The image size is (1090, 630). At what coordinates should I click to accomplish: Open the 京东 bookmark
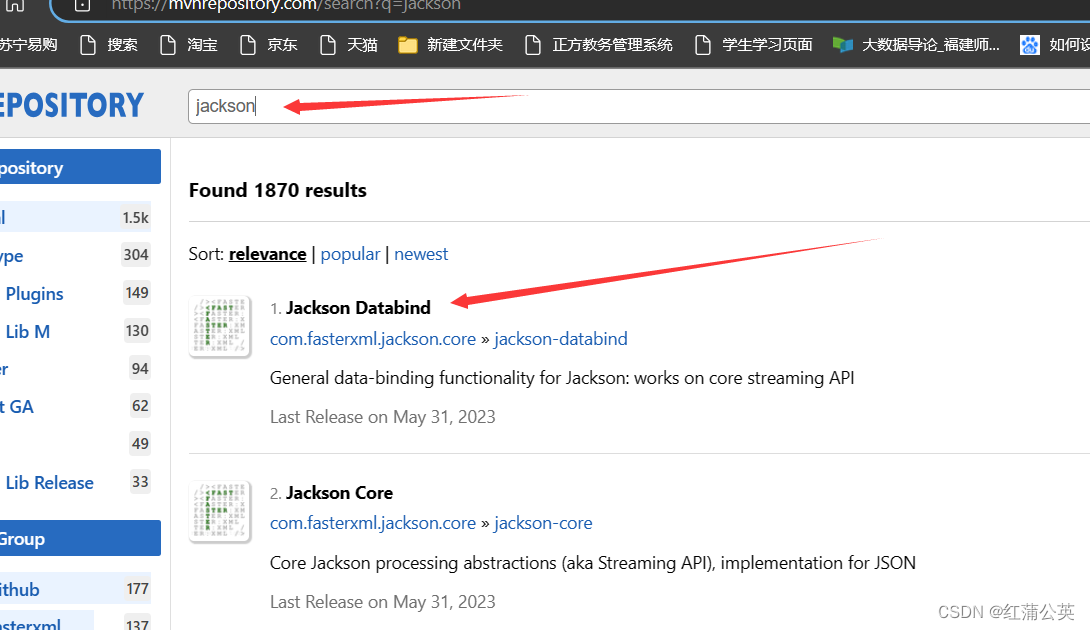point(269,45)
